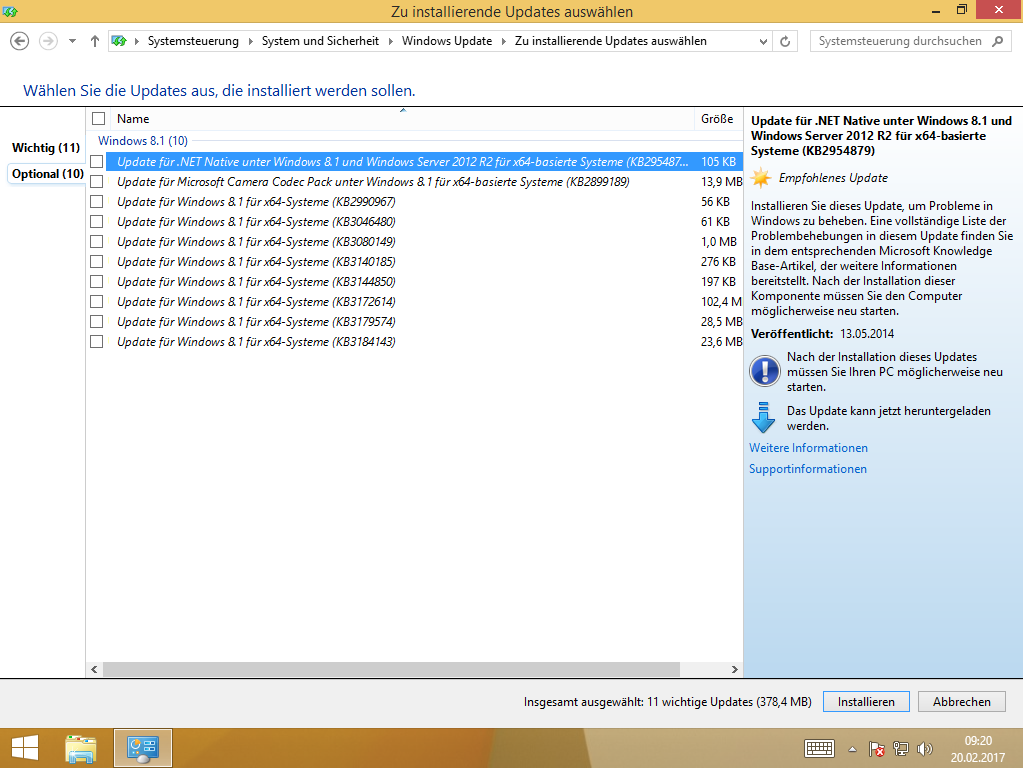
Task: Click the network tray icon
Action: [901, 749]
